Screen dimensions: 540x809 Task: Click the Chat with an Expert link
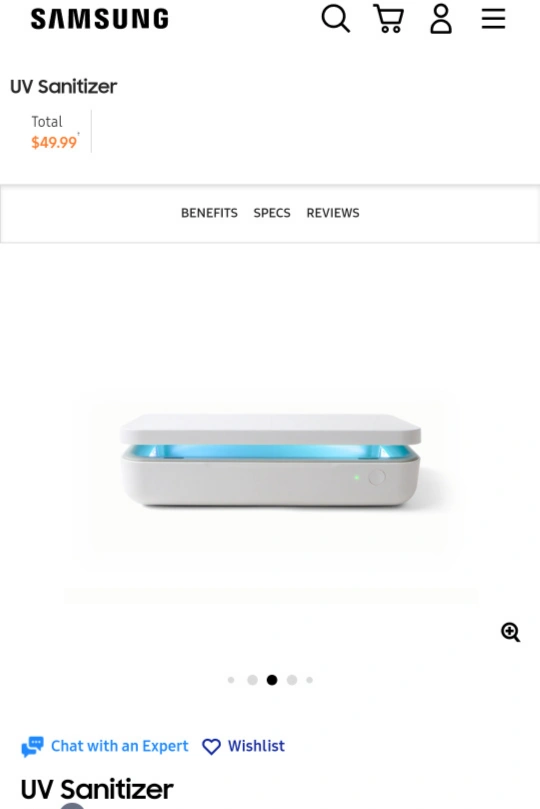pos(120,746)
